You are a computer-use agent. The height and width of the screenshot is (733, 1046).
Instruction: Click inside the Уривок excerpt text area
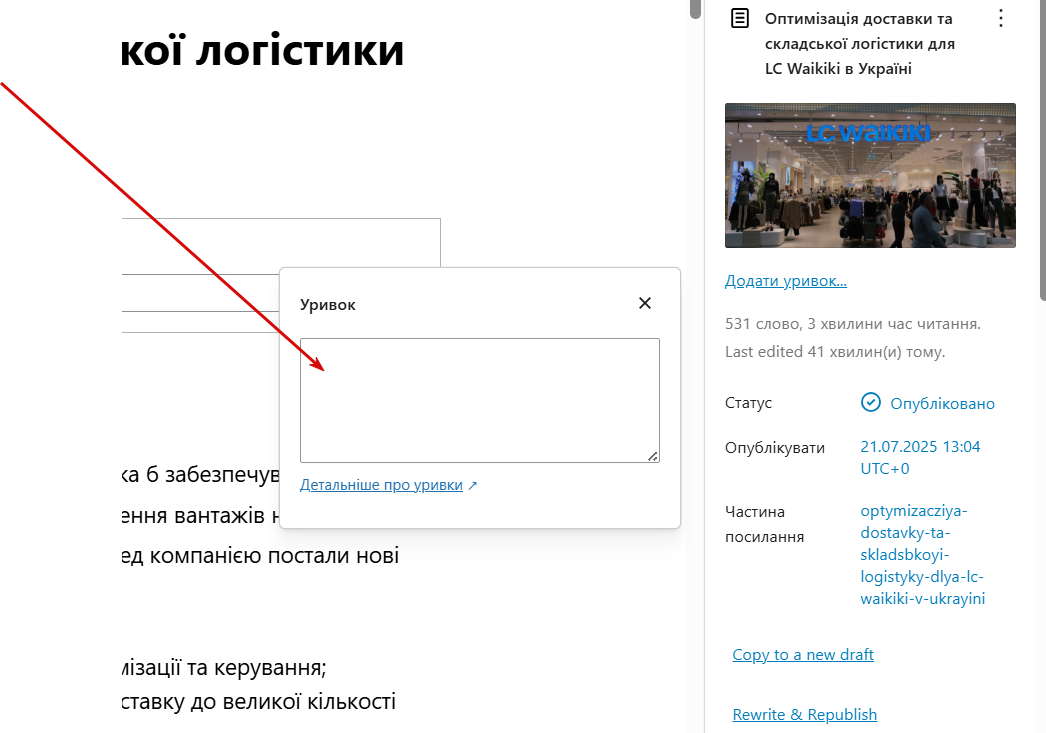click(480, 400)
